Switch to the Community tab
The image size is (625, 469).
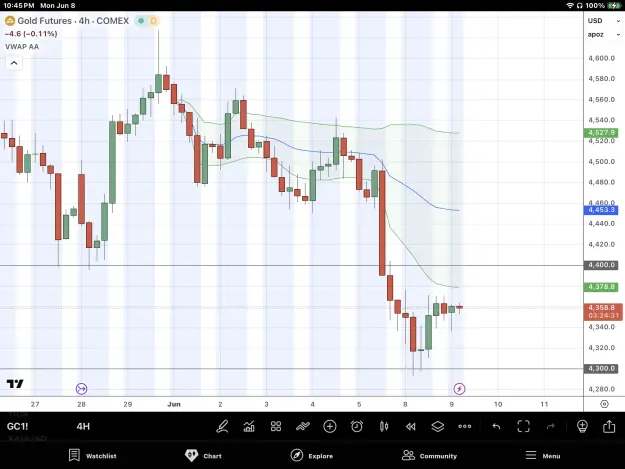(429, 455)
